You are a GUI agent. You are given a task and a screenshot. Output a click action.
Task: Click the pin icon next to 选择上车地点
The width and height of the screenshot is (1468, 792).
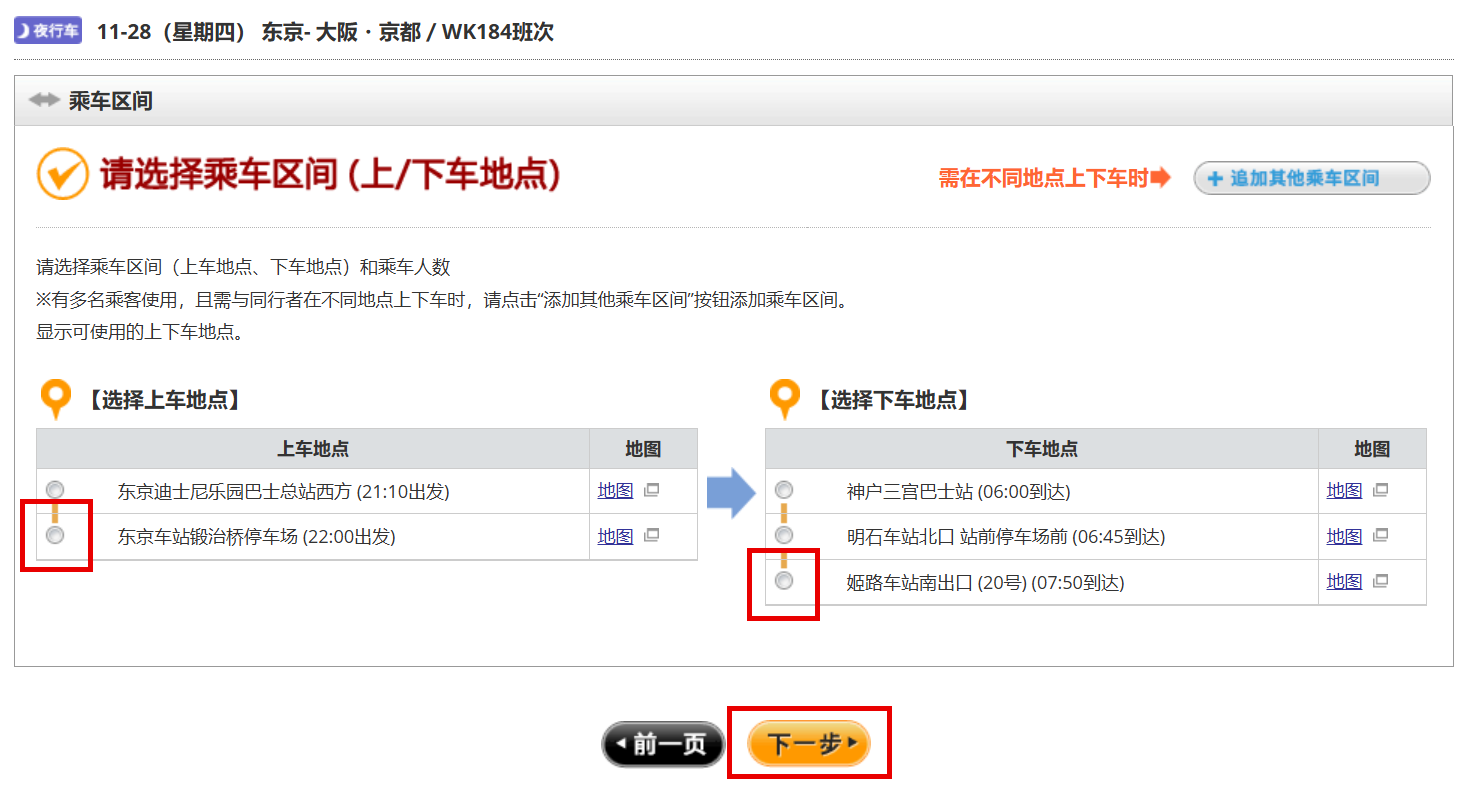56,400
